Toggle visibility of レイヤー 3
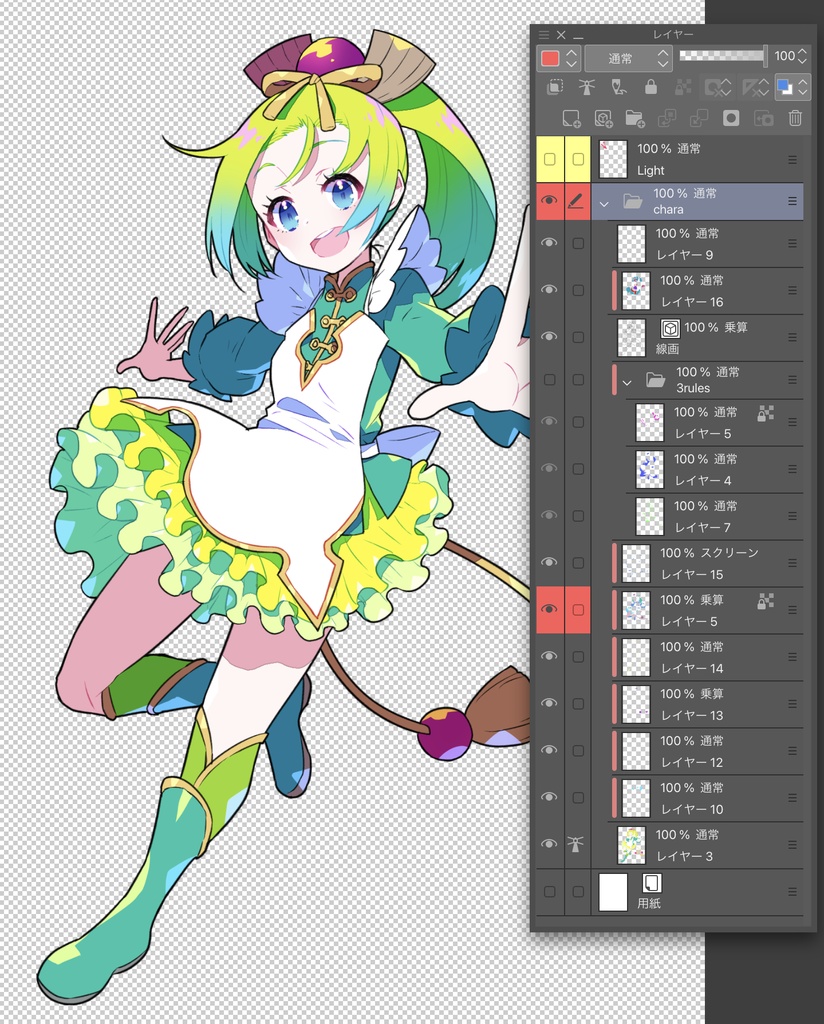The image size is (824, 1024). 549,844
